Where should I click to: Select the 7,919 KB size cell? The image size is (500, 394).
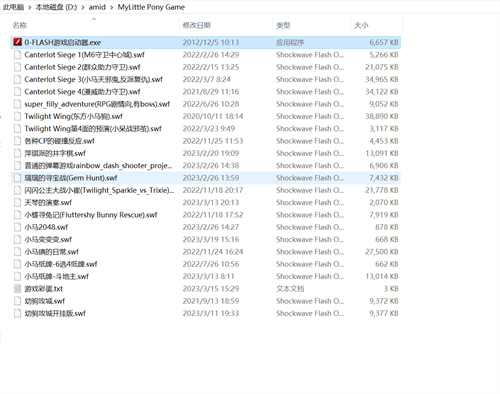point(384,215)
